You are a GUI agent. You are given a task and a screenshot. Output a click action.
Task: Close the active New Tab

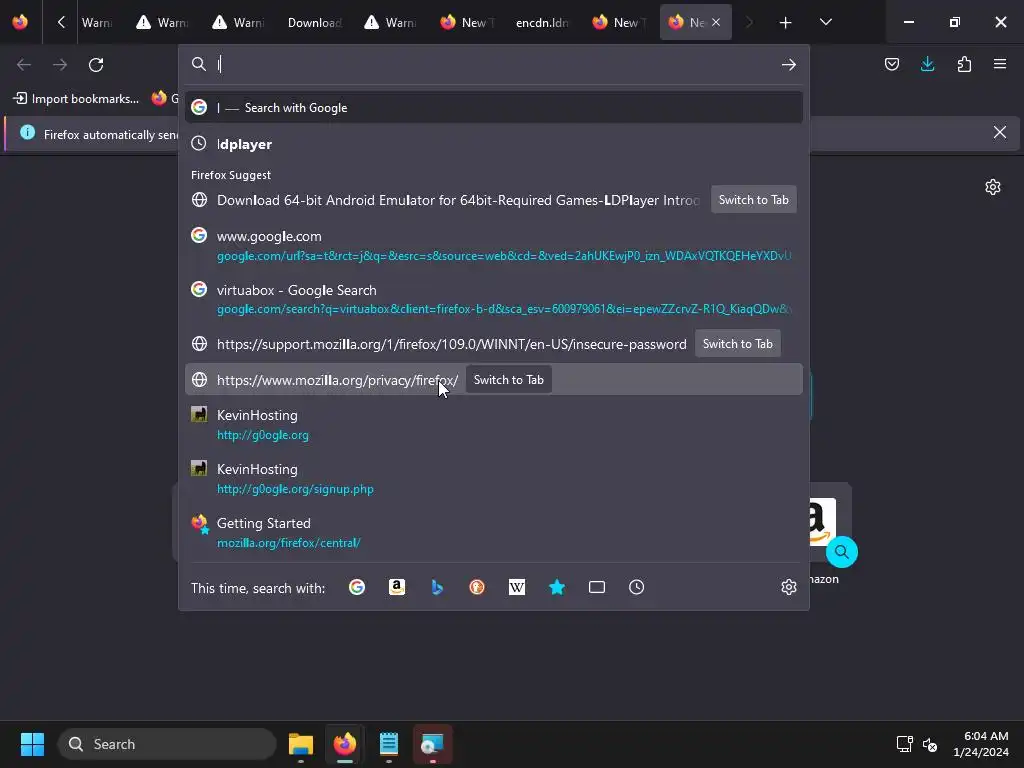(716, 23)
